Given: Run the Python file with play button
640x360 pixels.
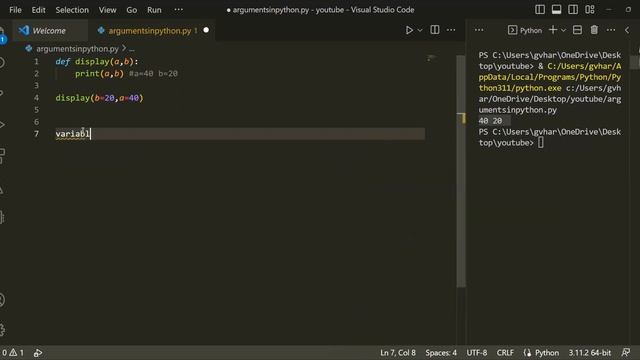Looking at the screenshot, I should pyautogui.click(x=409, y=30).
